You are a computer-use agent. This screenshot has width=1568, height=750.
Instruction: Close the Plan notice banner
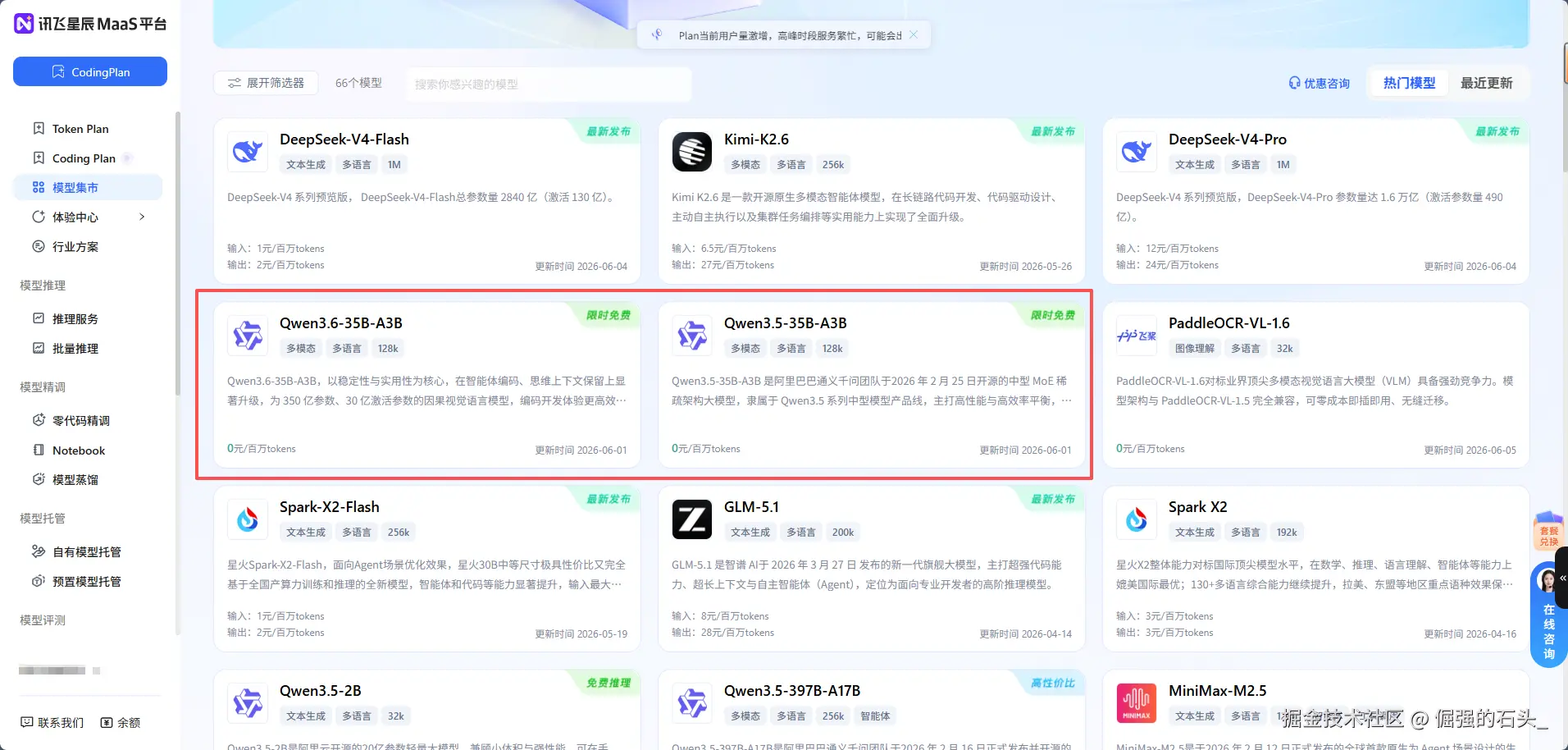914,34
